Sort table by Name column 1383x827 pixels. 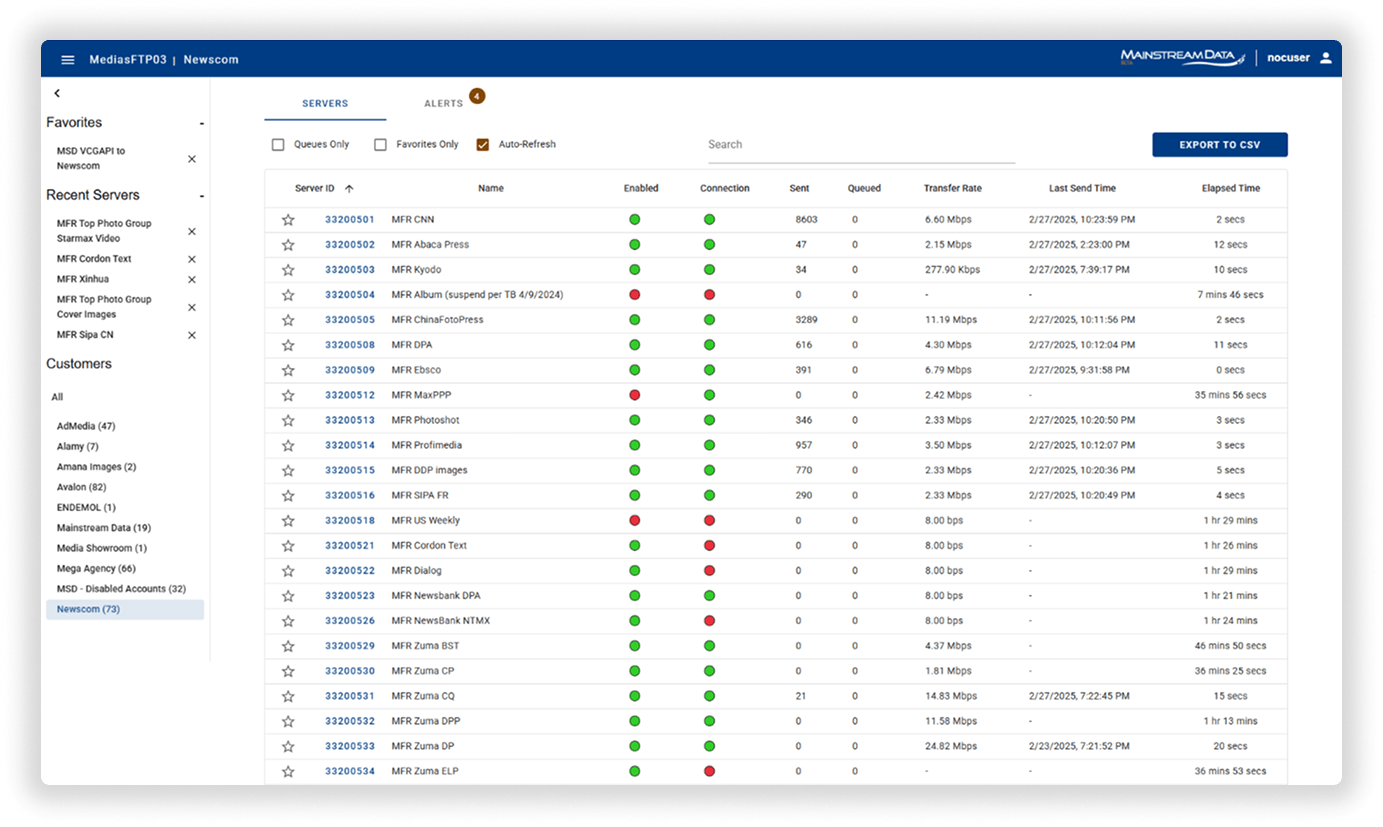click(x=491, y=188)
